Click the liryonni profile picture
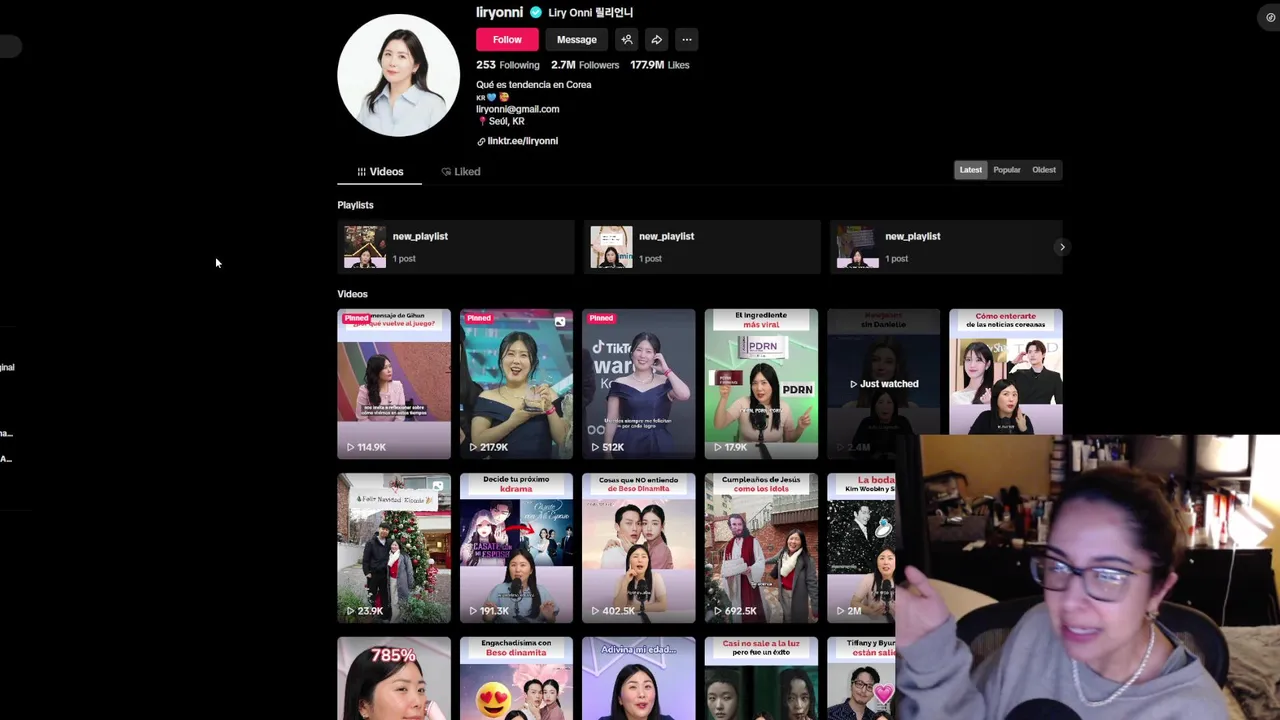Image resolution: width=1280 pixels, height=720 pixels. click(398, 75)
